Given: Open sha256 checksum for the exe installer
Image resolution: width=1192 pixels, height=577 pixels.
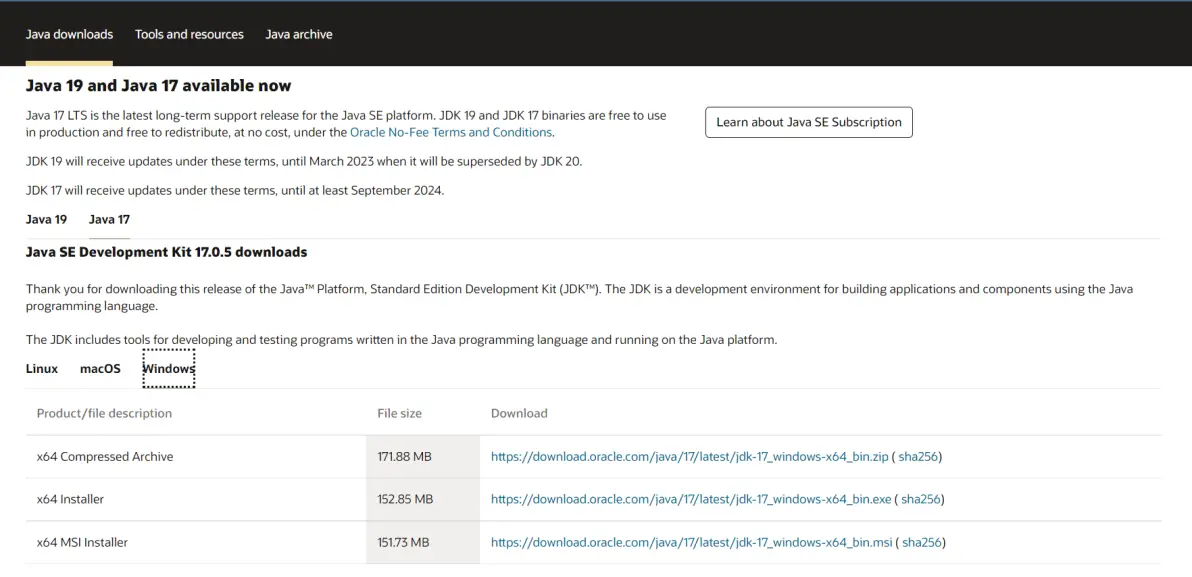Looking at the screenshot, I should pyautogui.click(x=920, y=499).
